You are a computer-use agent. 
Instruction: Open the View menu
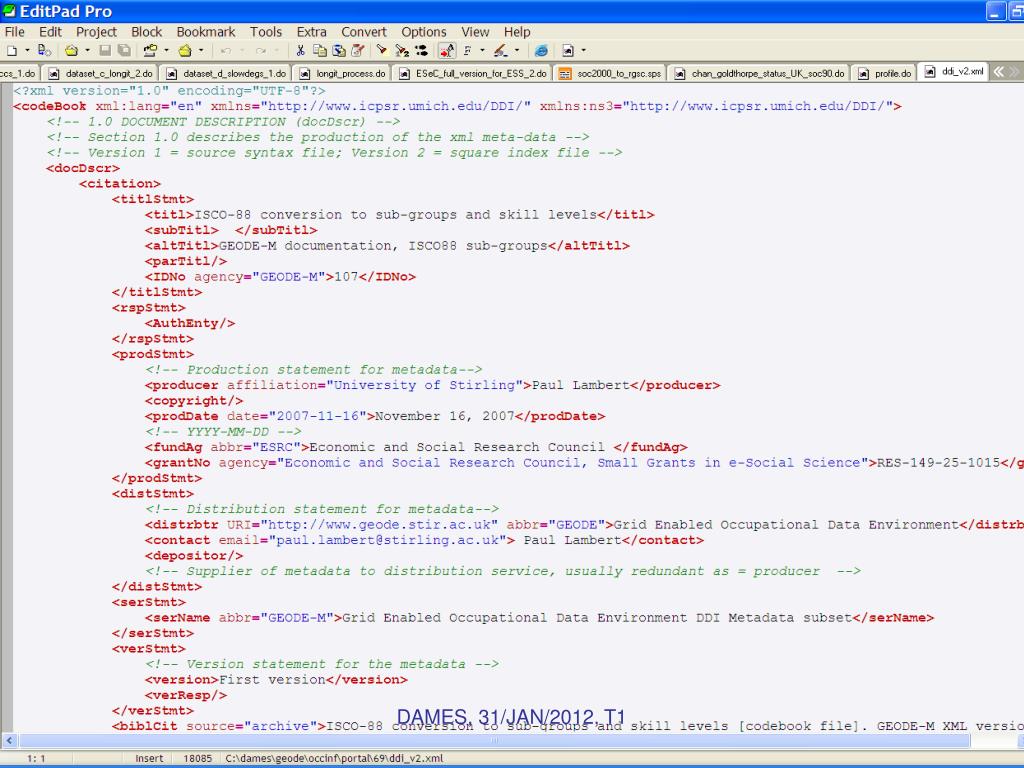click(475, 31)
